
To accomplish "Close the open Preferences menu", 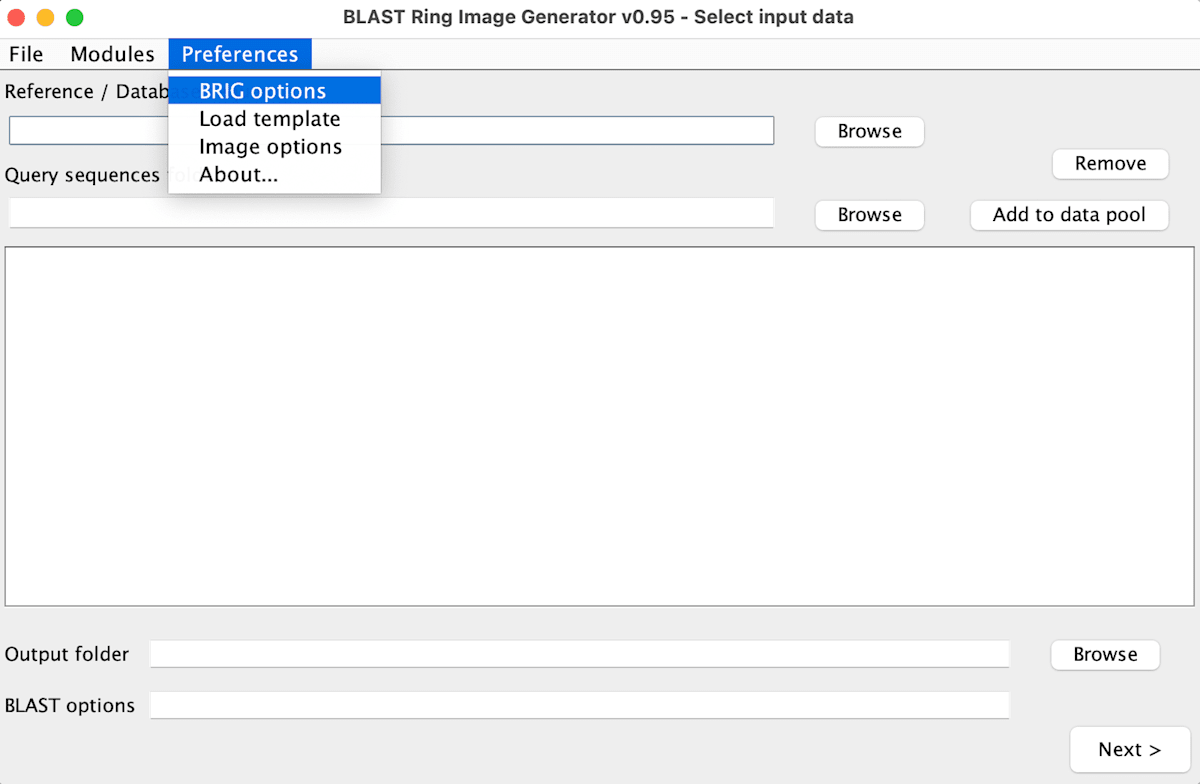I will pyautogui.click(x=240, y=54).
